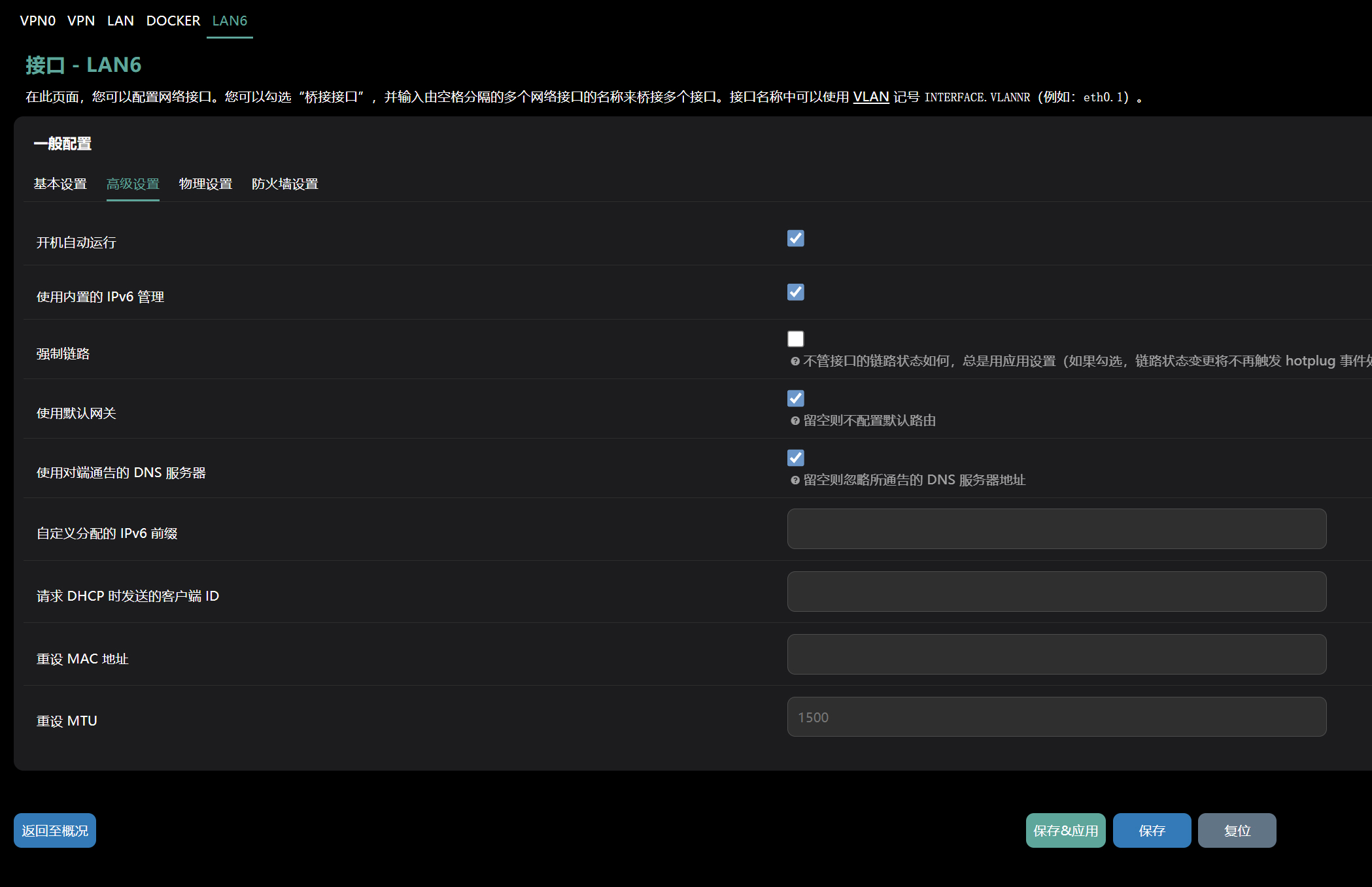Click the help icon under 强制链路

tap(795, 361)
